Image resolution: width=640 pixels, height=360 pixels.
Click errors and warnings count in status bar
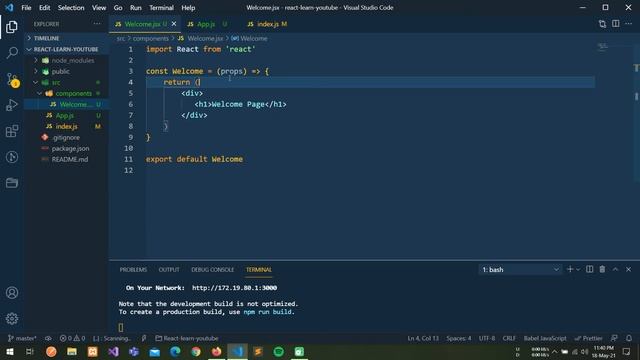click(x=72, y=338)
